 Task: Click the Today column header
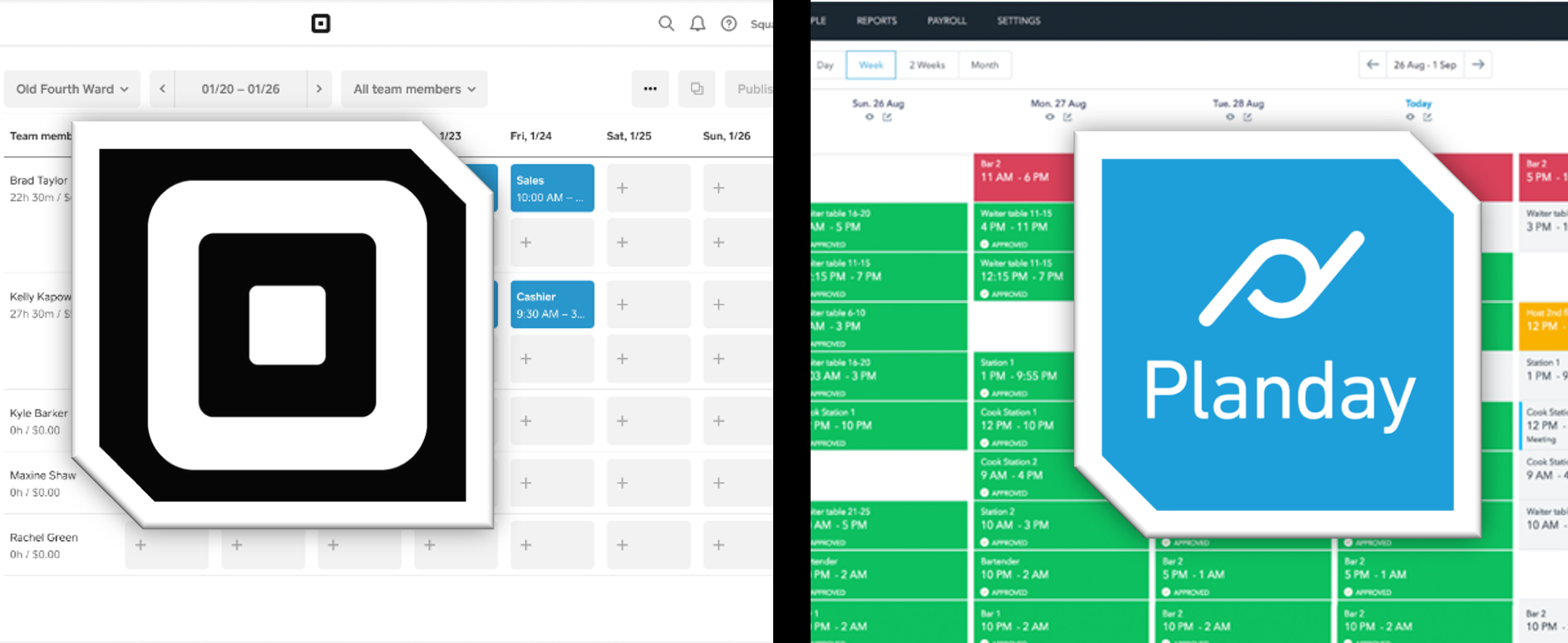pyautogui.click(x=1418, y=103)
